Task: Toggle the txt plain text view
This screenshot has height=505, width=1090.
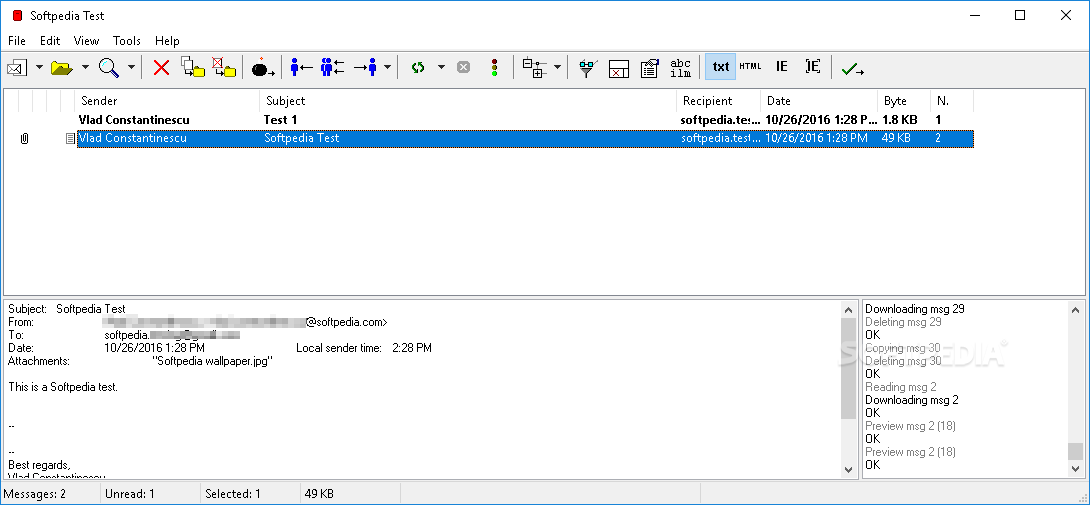Action: [721, 67]
